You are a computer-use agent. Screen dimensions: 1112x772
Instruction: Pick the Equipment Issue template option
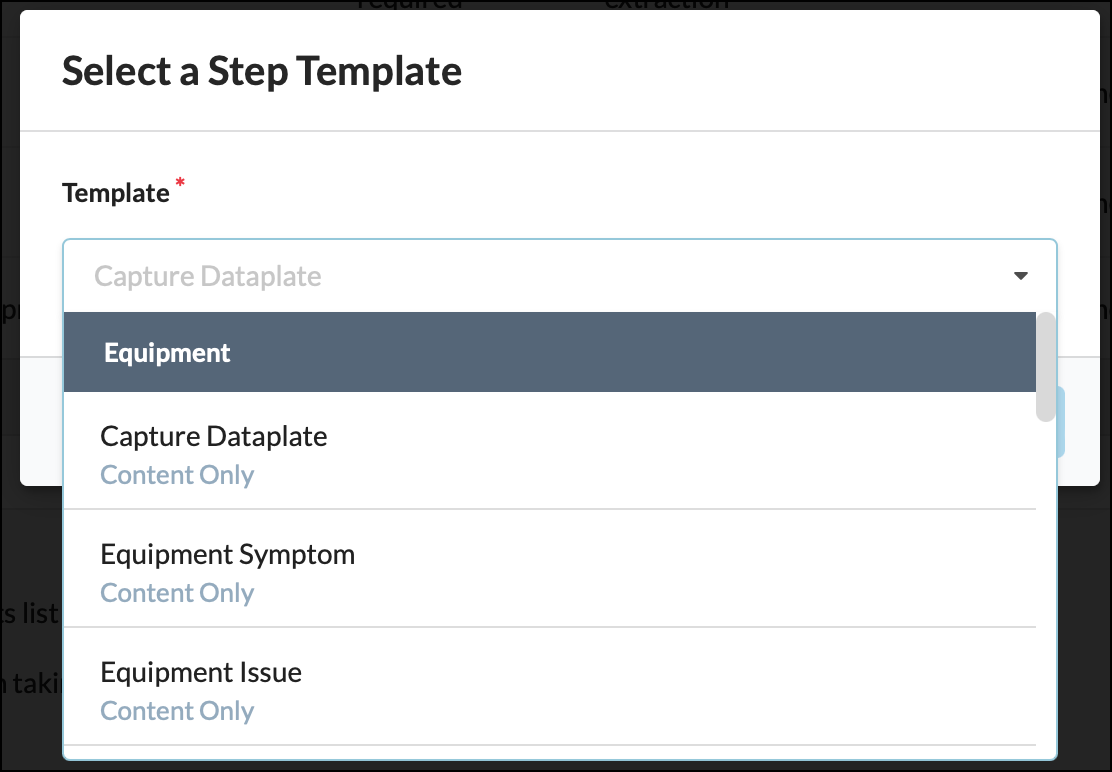(550, 686)
